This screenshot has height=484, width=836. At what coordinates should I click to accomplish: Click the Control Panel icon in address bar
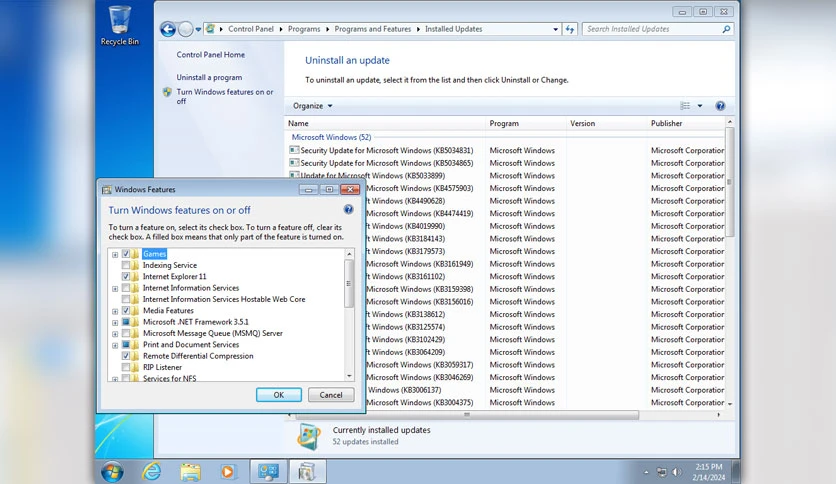[211, 29]
